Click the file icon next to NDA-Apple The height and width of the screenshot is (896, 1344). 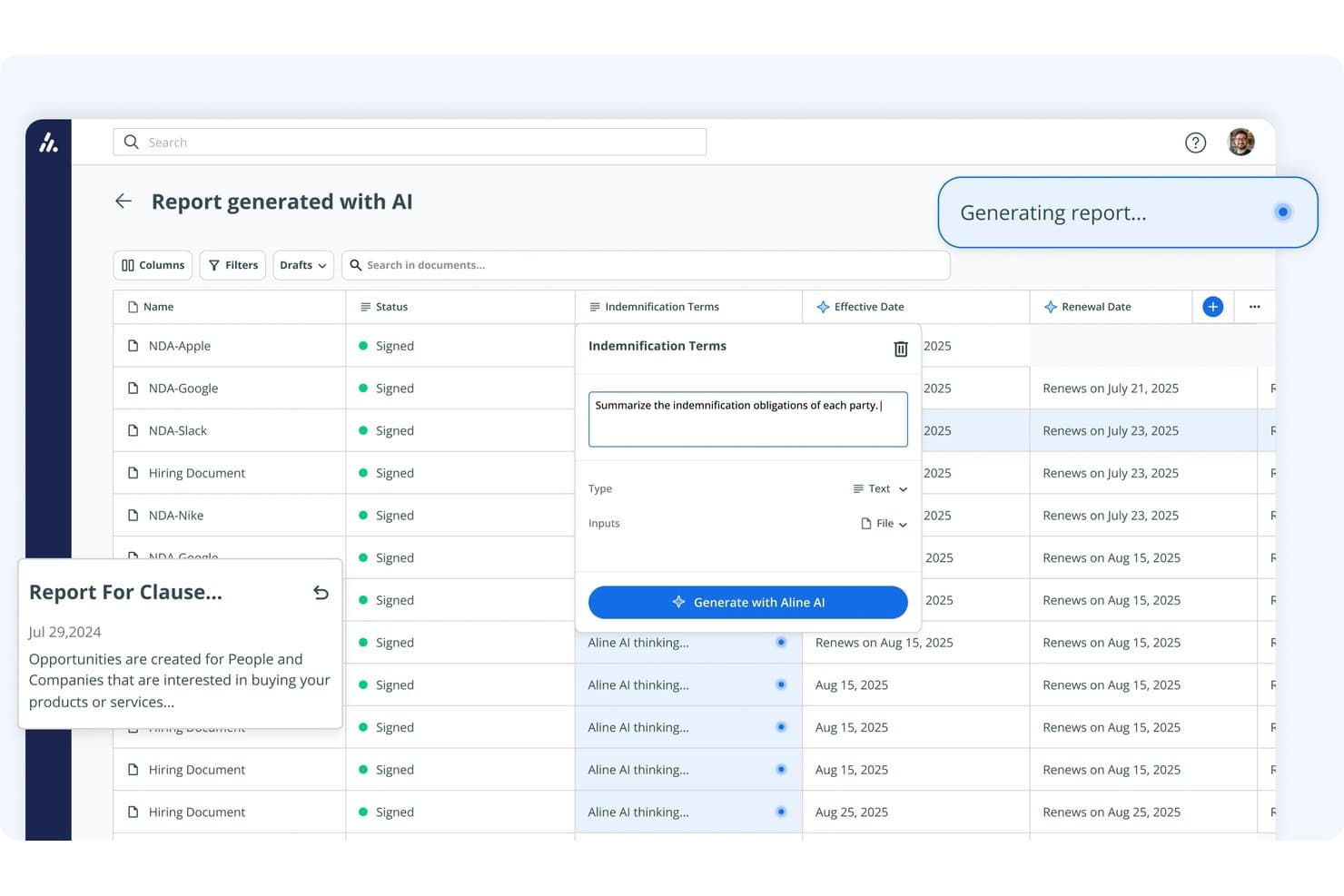tap(133, 346)
